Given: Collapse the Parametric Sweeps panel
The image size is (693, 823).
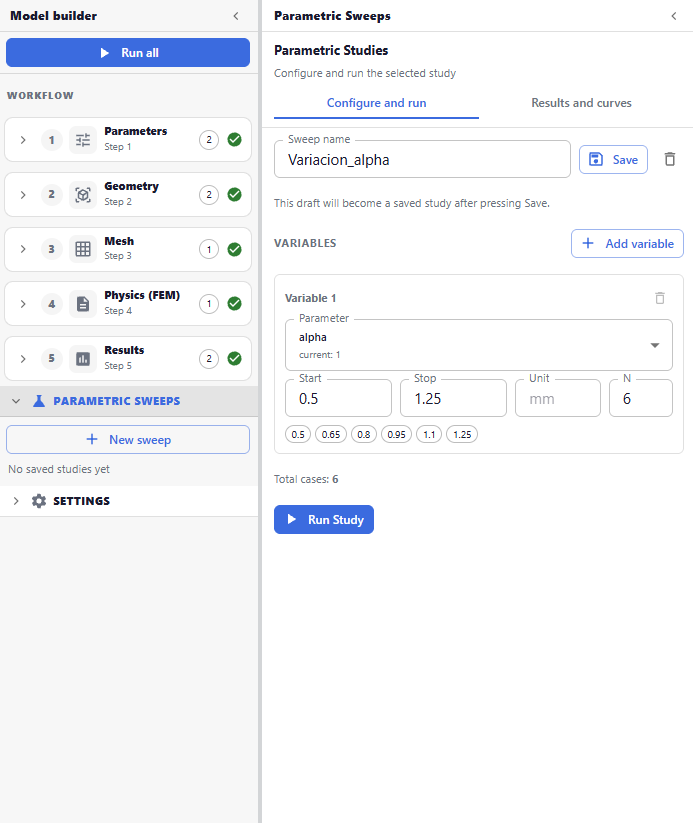Looking at the screenshot, I should (674, 16).
